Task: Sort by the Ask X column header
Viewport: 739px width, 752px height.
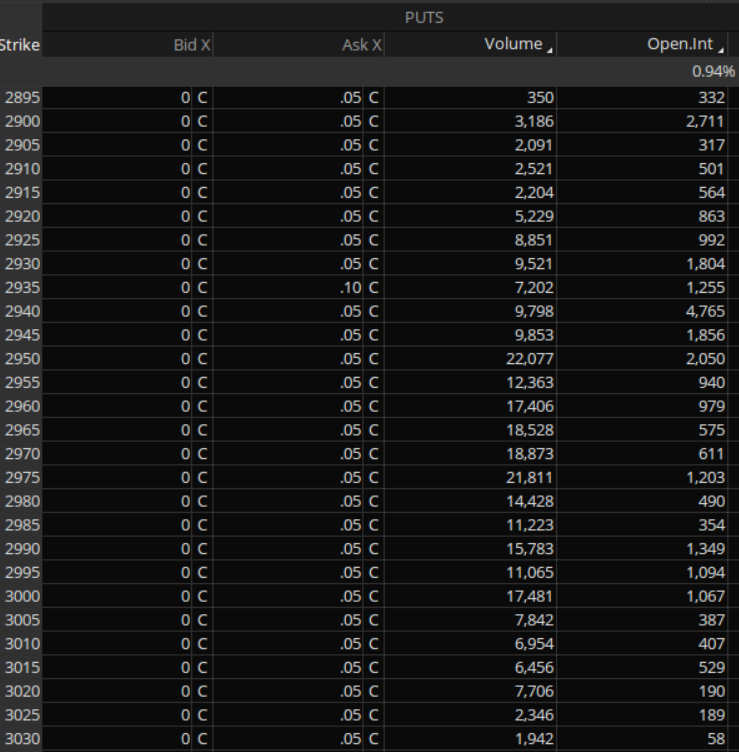Action: 361,45
